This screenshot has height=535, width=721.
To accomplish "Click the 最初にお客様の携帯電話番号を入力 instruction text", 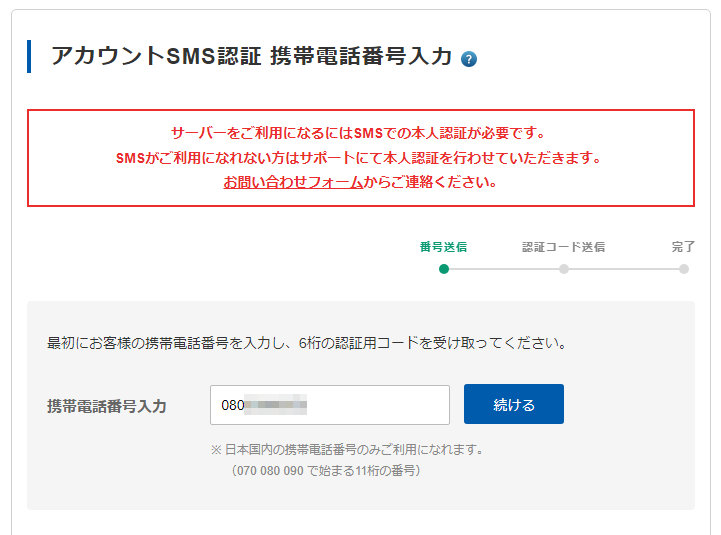I will [x=307, y=344].
